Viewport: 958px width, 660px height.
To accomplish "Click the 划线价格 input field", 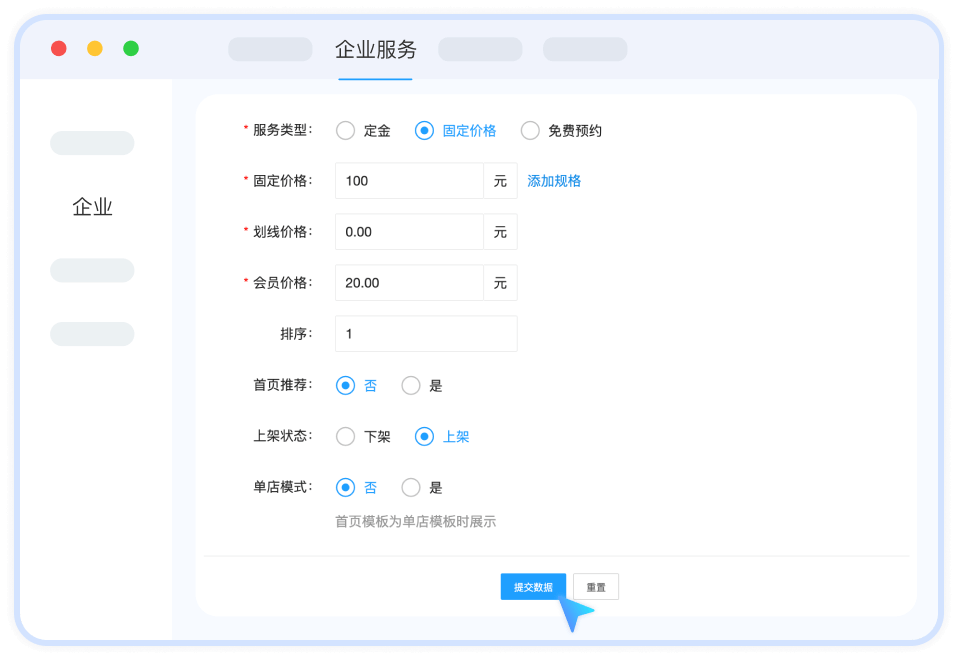I will click(409, 232).
